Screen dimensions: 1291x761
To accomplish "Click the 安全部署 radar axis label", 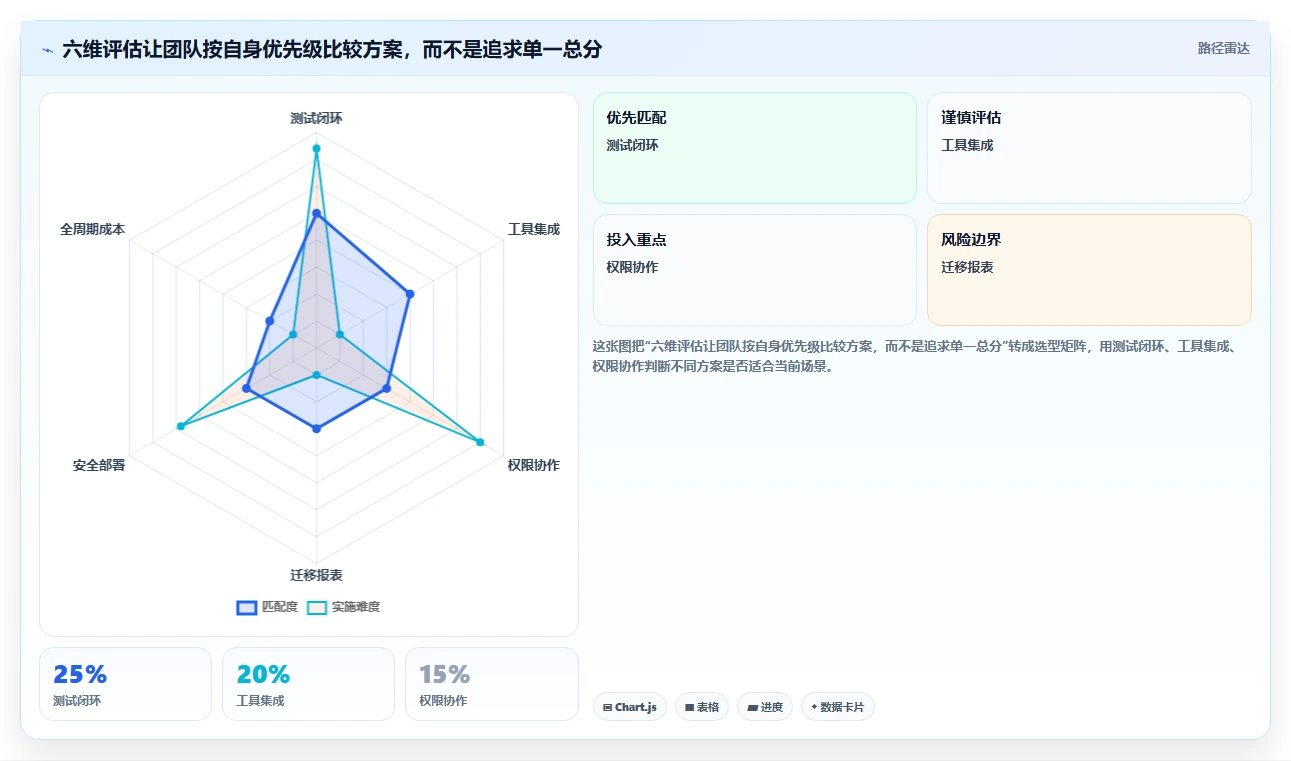I will tap(99, 465).
